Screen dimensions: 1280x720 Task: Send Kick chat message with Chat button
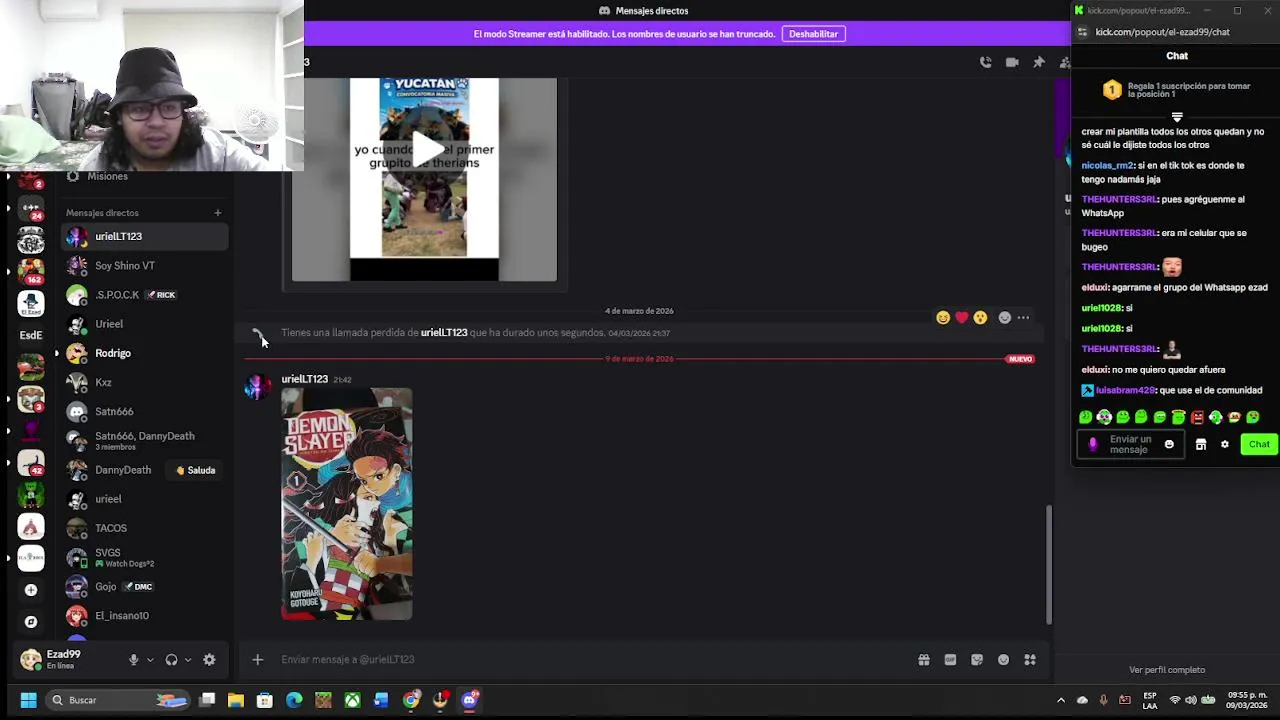[1258, 445]
